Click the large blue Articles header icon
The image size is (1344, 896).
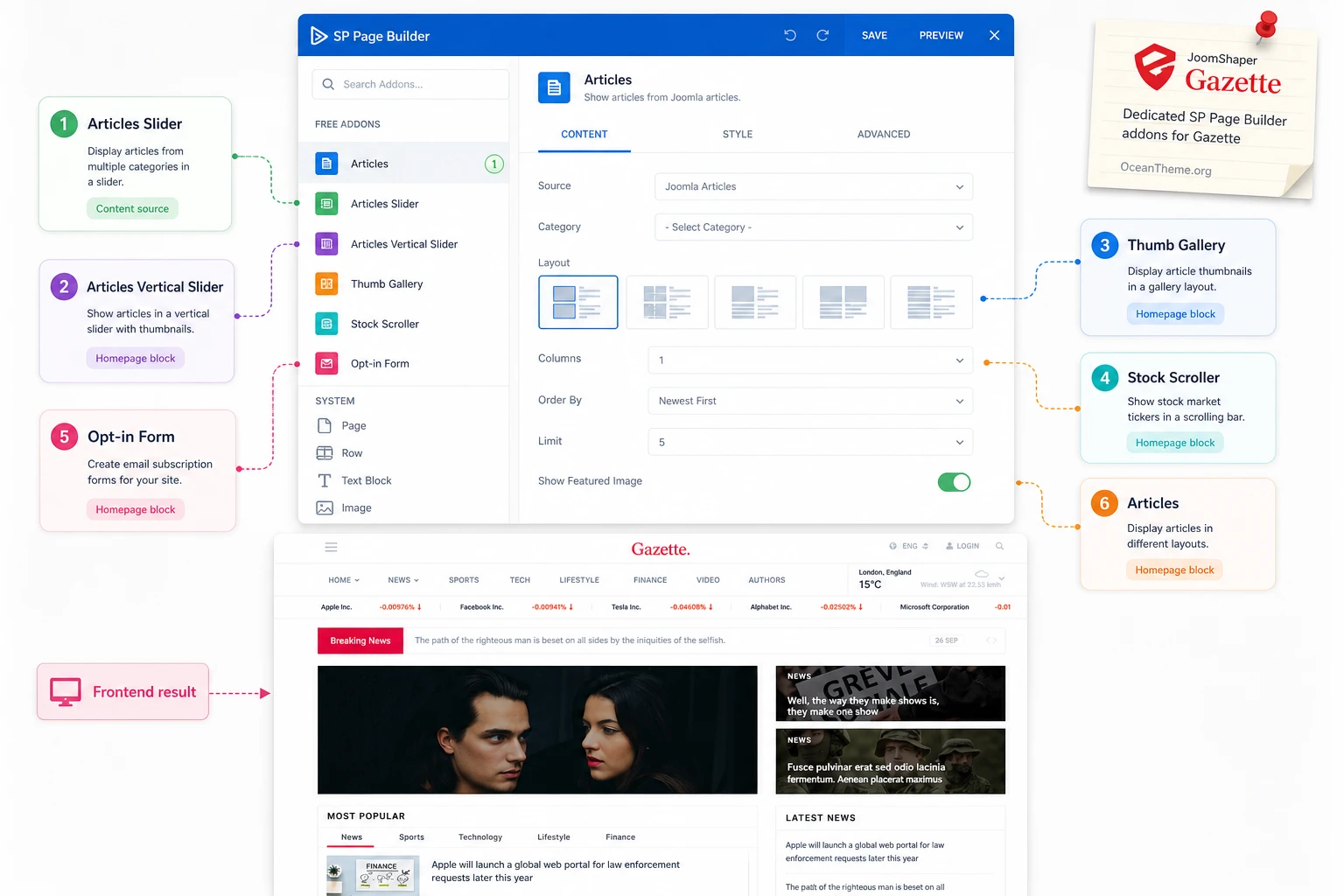pos(554,87)
